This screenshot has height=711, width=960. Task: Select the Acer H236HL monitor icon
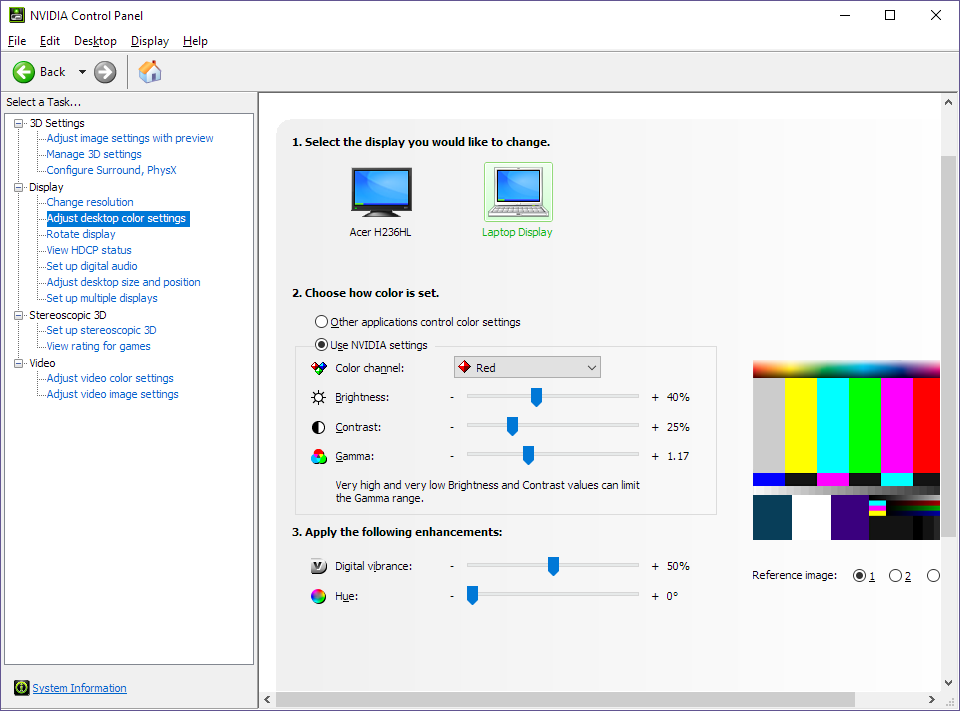pos(381,192)
